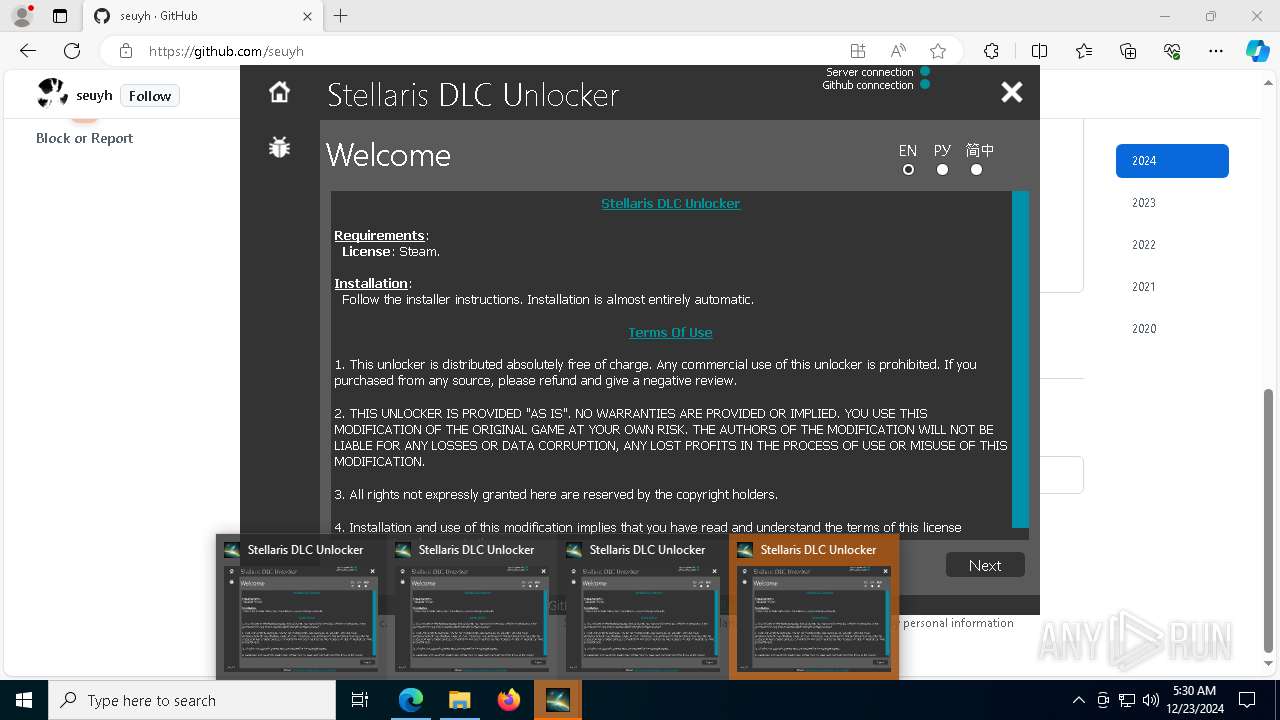Image resolution: width=1280 pixels, height=720 pixels.
Task: Click the GitHub page vertical scrollbar
Action: (1269, 520)
